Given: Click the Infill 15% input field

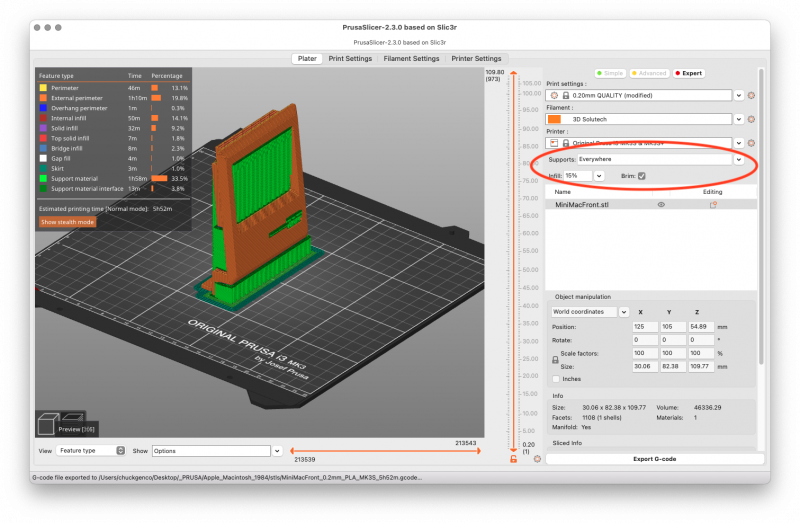Looking at the screenshot, I should [x=578, y=176].
